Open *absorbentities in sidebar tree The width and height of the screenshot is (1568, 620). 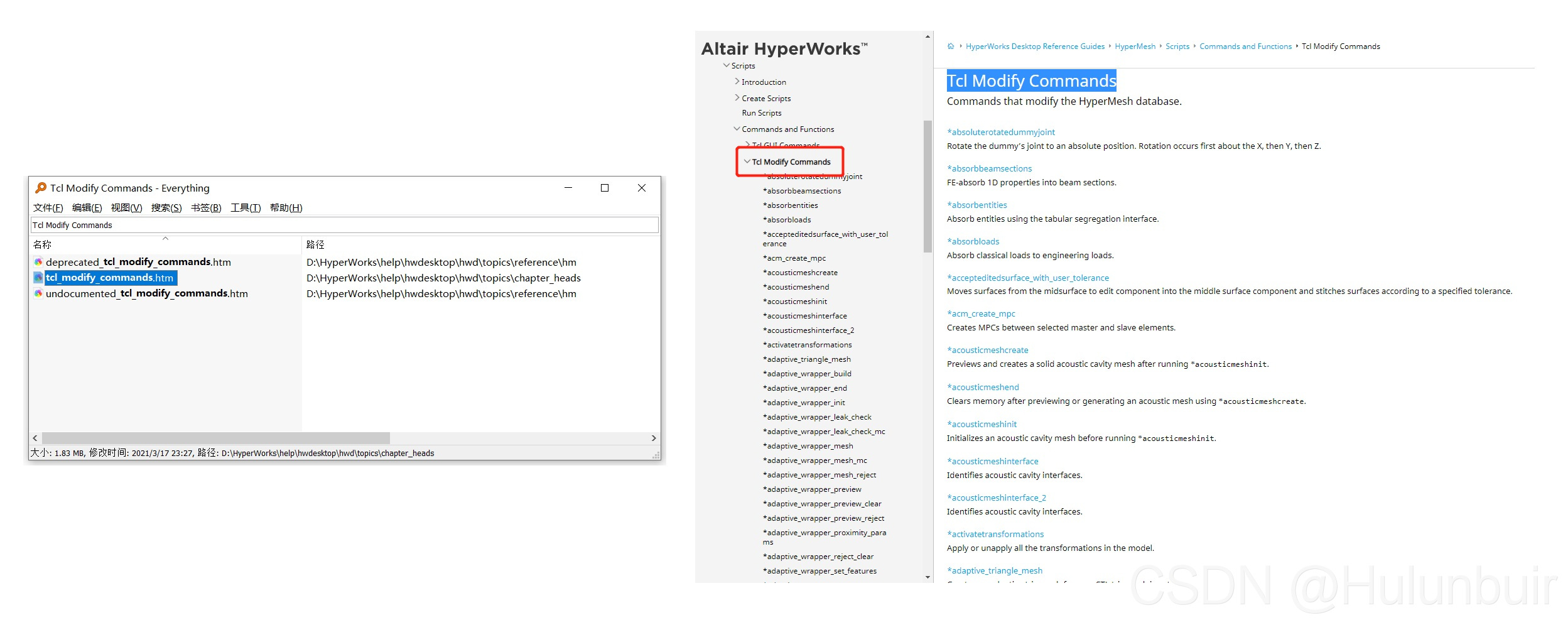(791, 205)
